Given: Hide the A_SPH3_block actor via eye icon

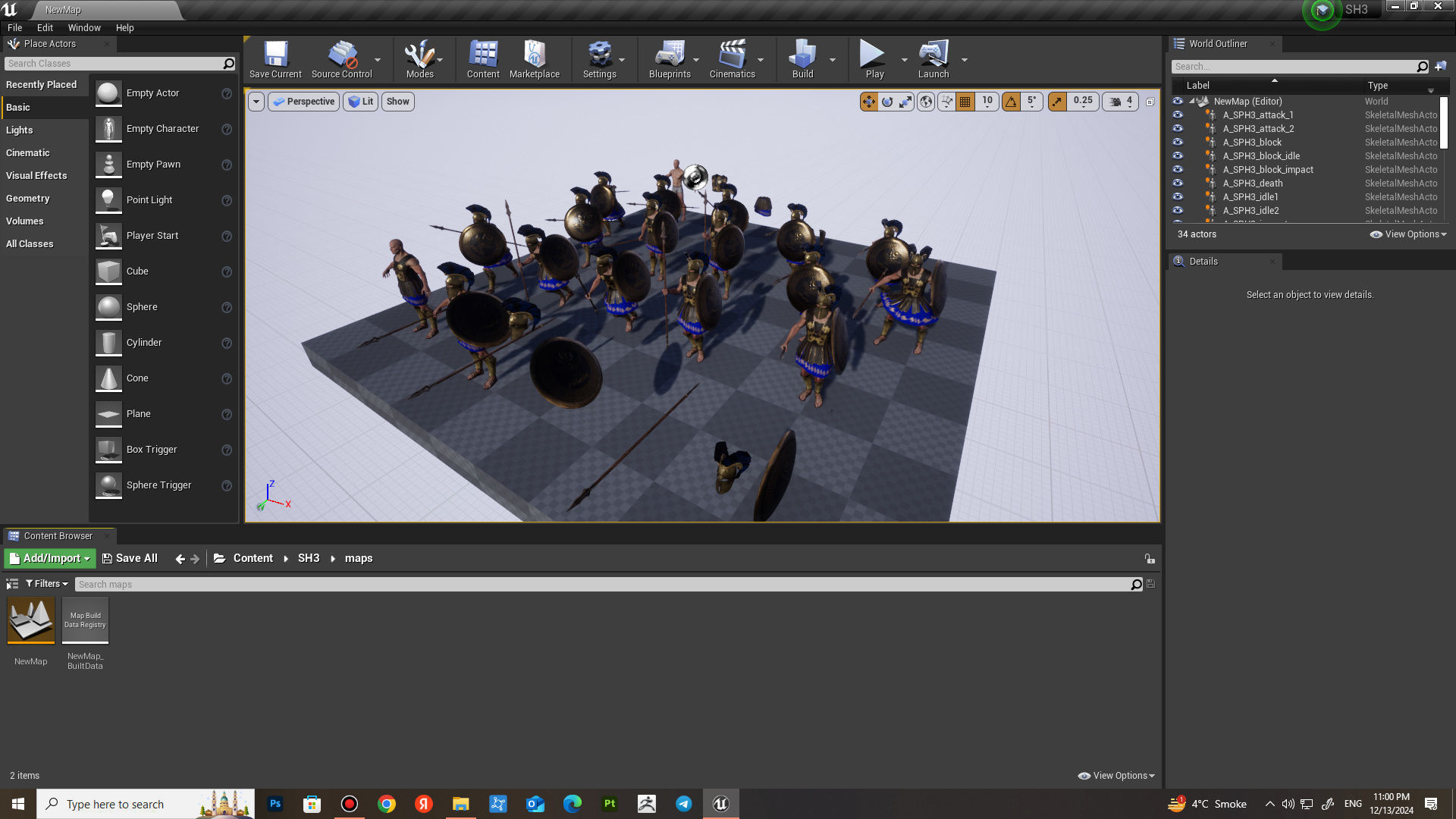Looking at the screenshot, I should [1178, 143].
